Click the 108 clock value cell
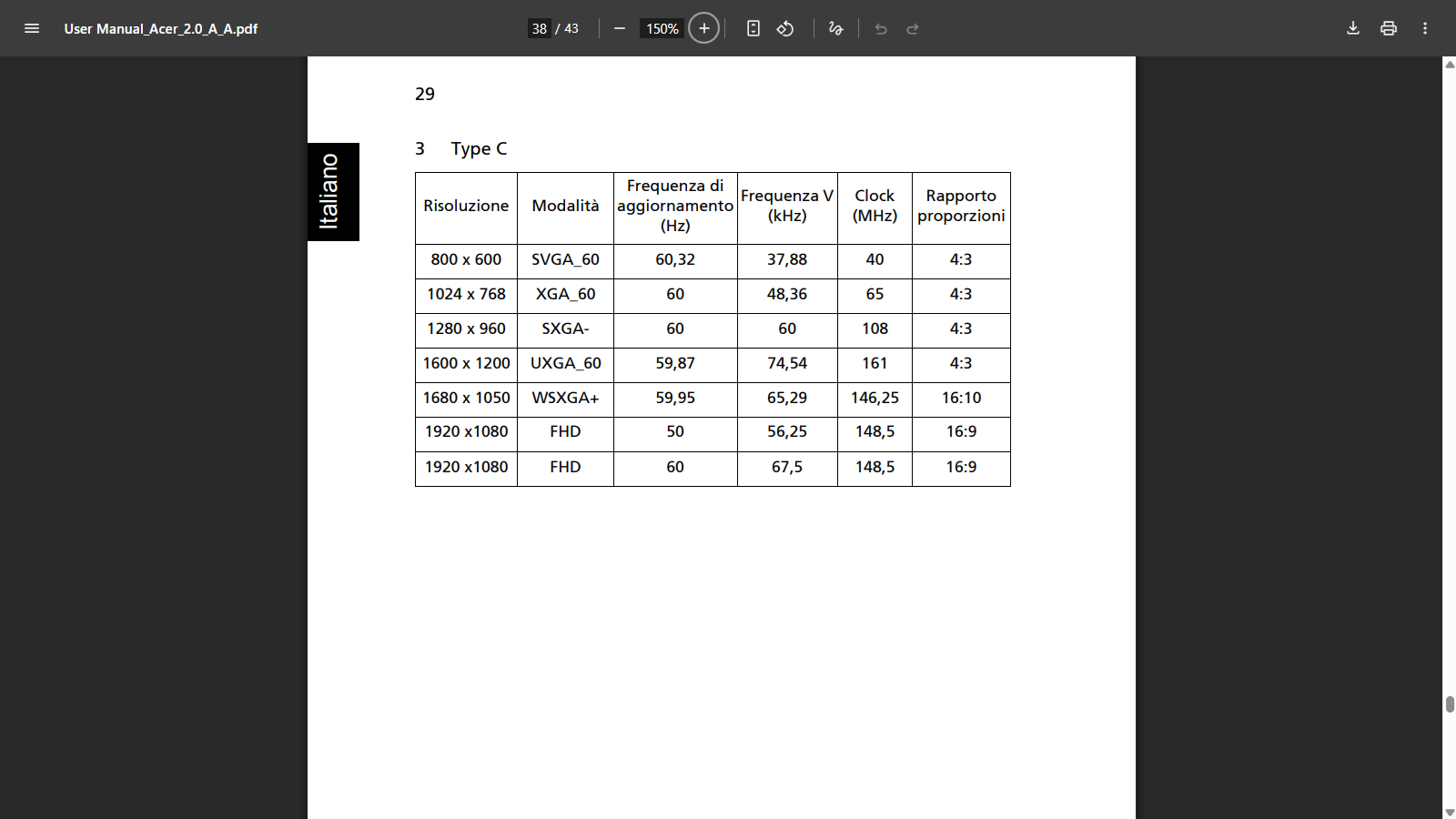Viewport: 1456px width, 819px height. [x=875, y=329]
